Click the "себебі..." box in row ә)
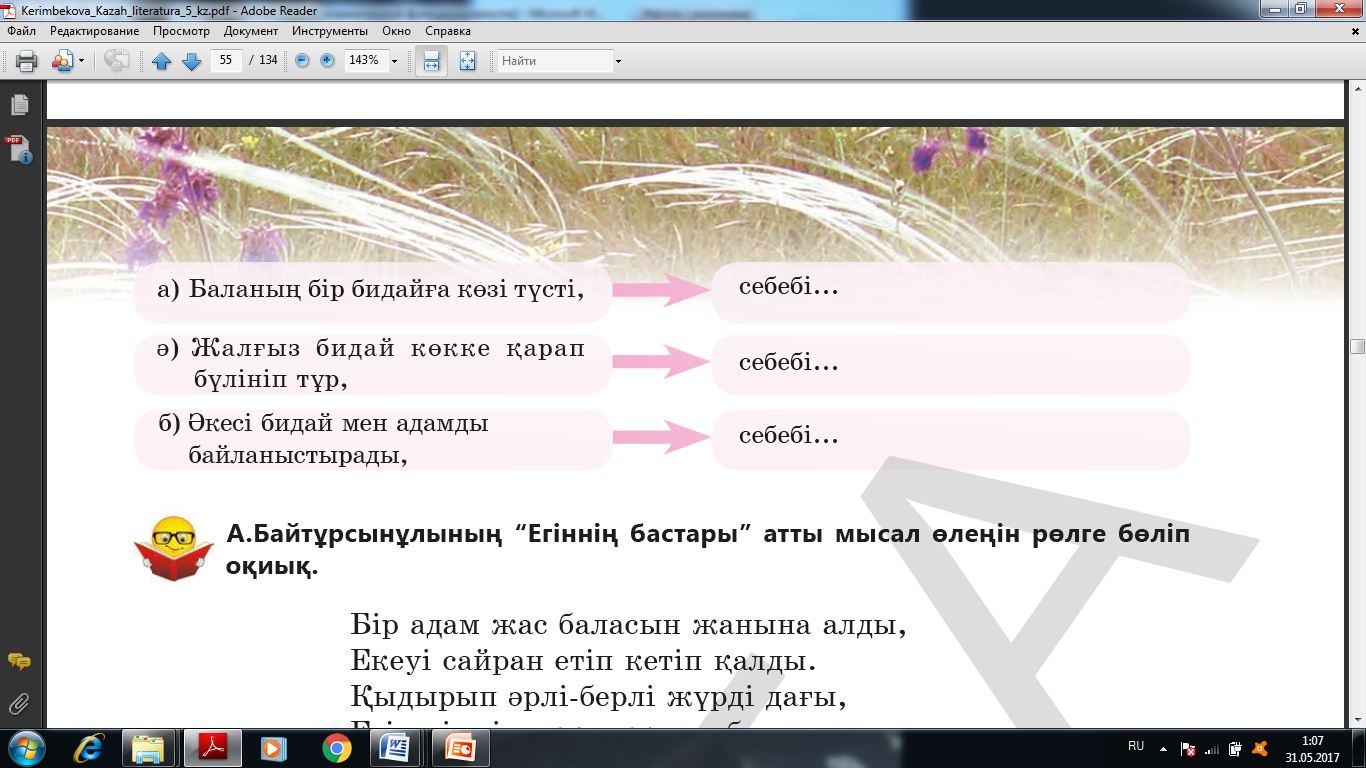The height and width of the screenshot is (768, 1366). point(950,364)
